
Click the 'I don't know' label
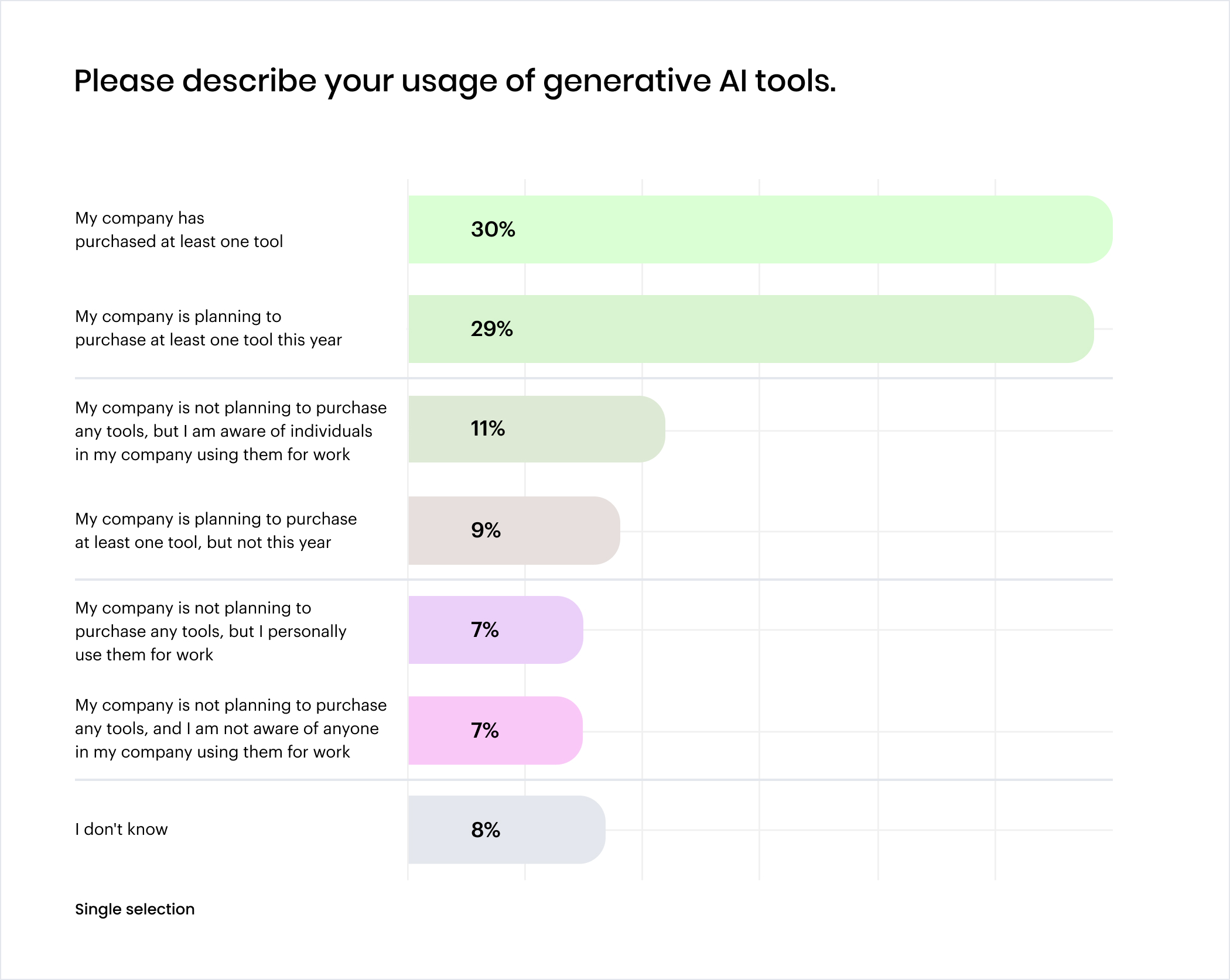click(x=121, y=829)
